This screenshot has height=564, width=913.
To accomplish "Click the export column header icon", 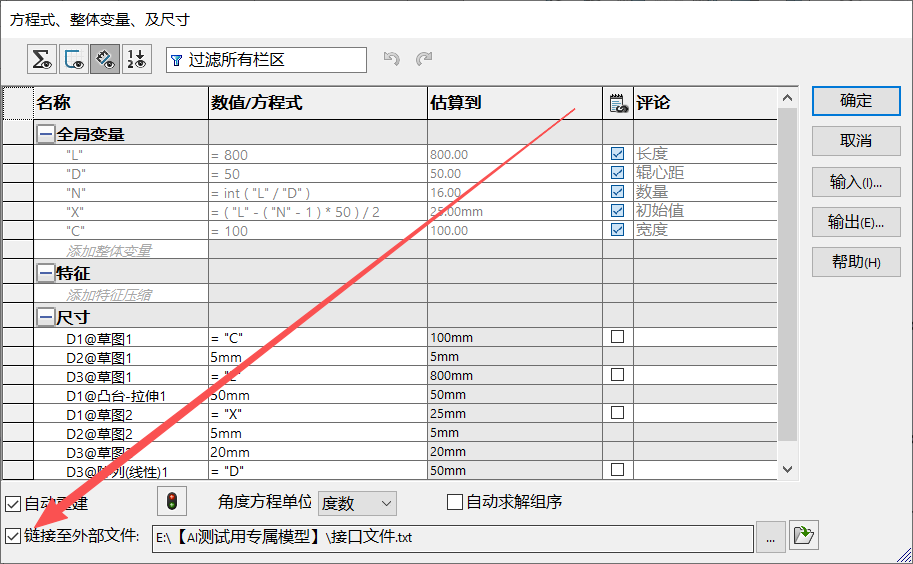I will [x=618, y=103].
